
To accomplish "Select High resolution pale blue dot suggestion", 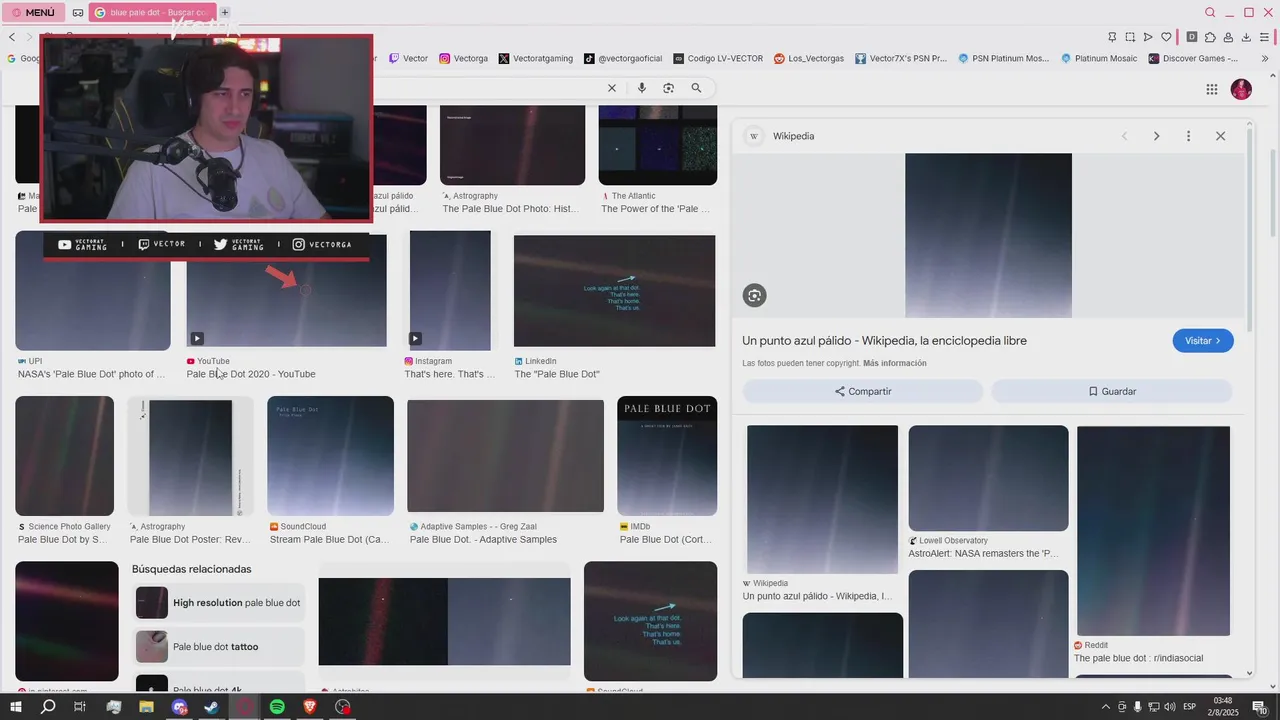I will (220, 603).
